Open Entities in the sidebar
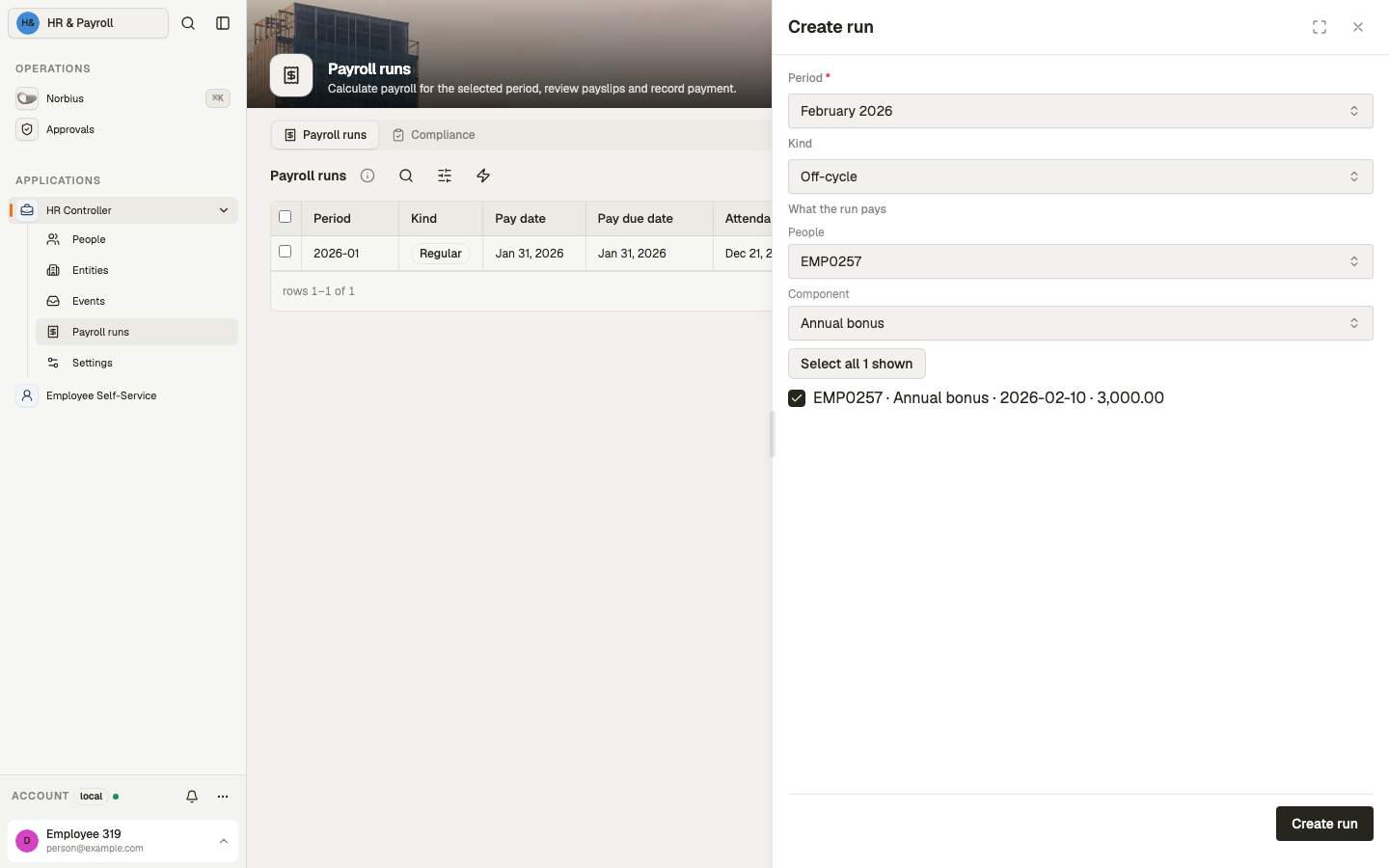The height and width of the screenshot is (868, 1389). coord(137,270)
